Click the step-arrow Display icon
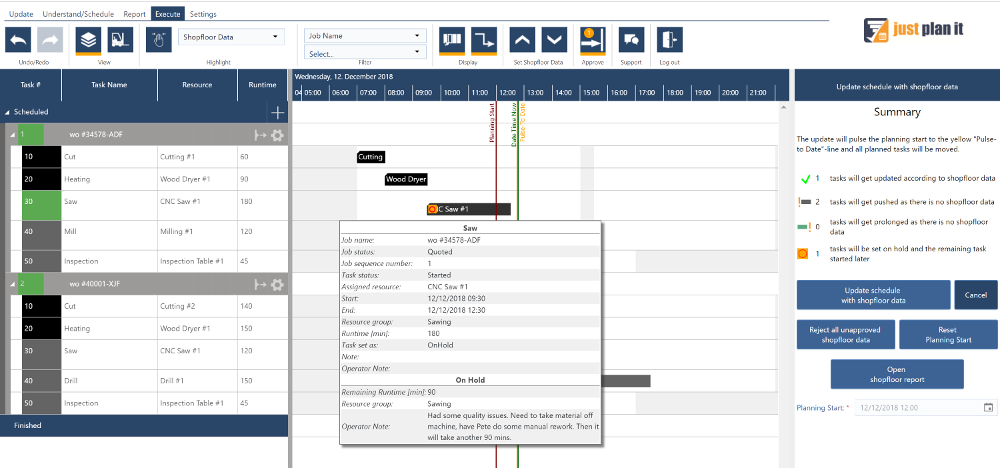This screenshot has width=1000, height=468. [x=484, y=40]
